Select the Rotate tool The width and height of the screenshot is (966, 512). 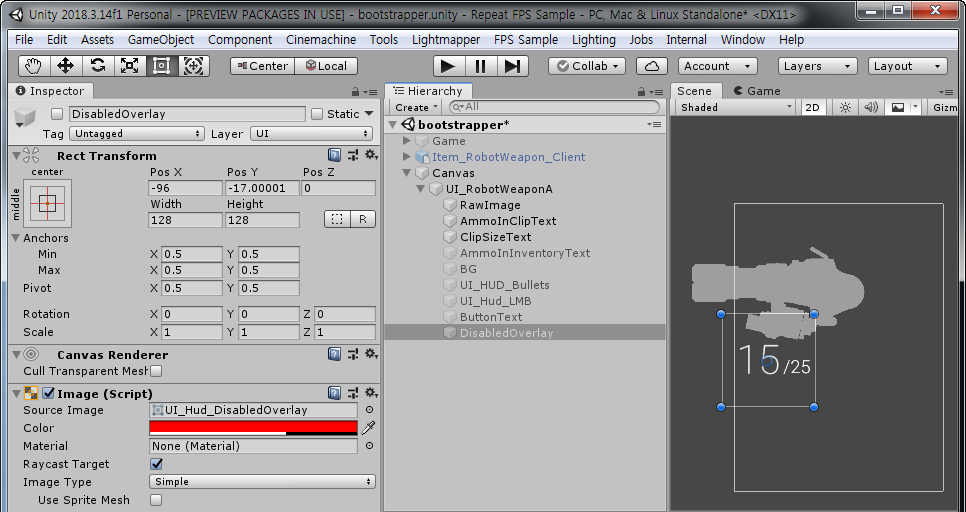click(97, 66)
